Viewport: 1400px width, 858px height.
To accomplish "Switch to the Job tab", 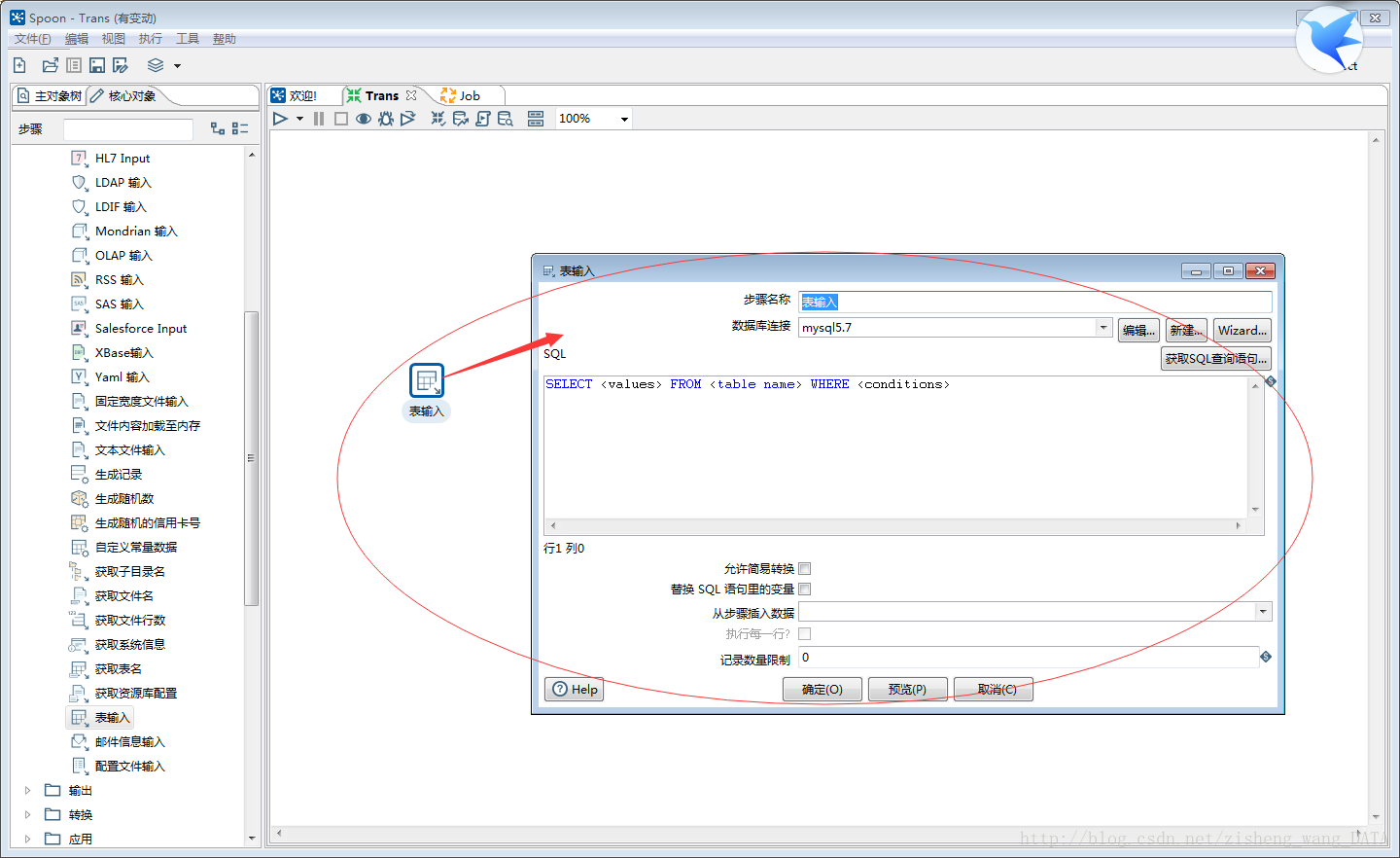I will pos(462,95).
